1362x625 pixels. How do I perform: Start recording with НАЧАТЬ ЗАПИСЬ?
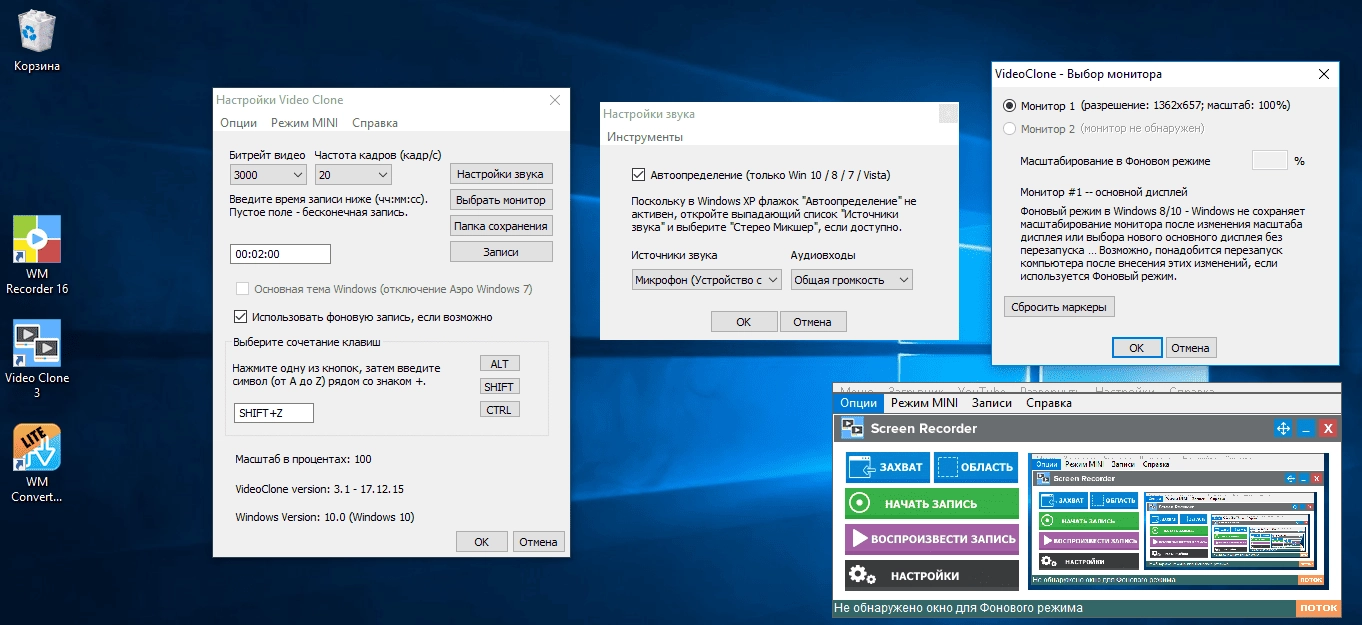pyautogui.click(x=932, y=503)
